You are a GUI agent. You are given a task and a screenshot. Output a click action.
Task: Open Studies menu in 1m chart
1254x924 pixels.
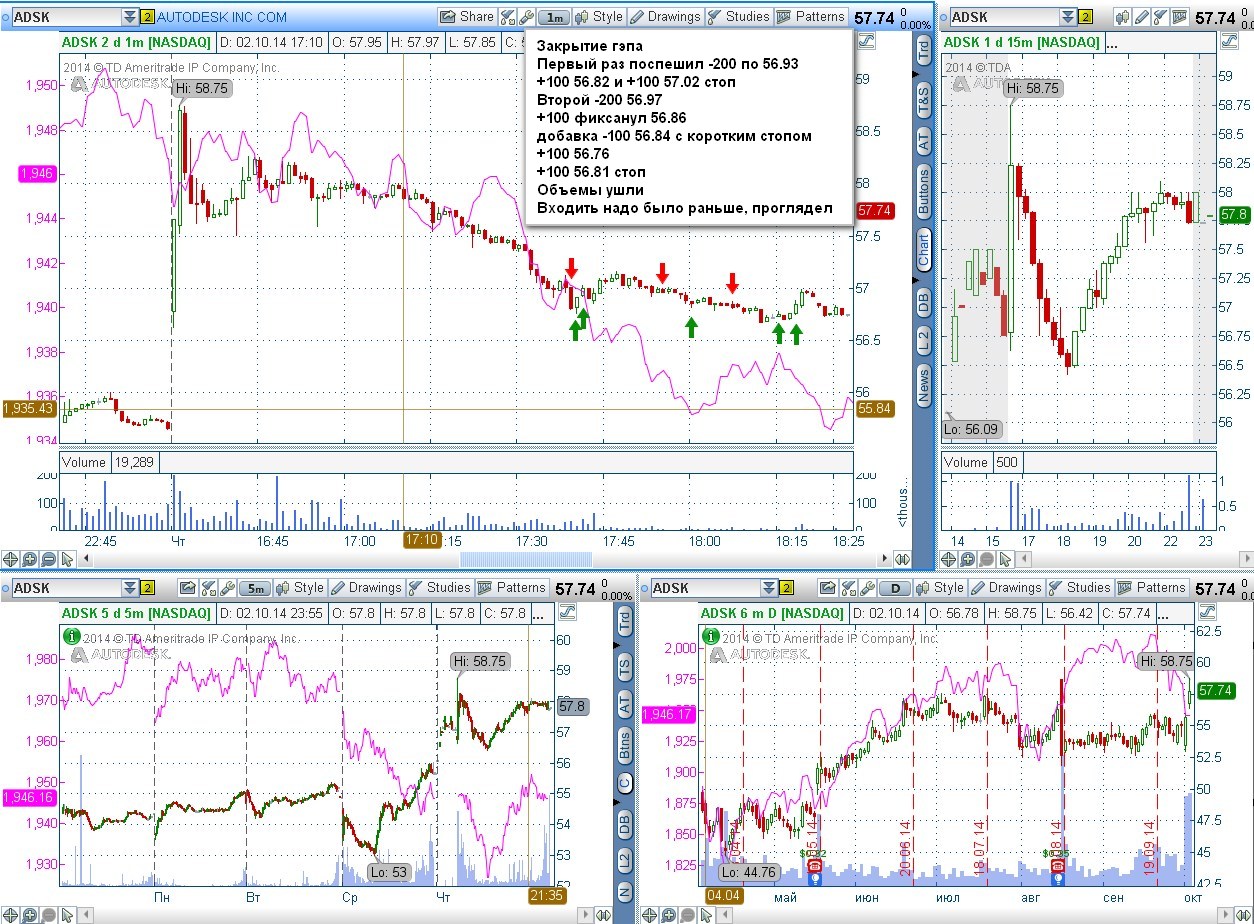(738, 16)
